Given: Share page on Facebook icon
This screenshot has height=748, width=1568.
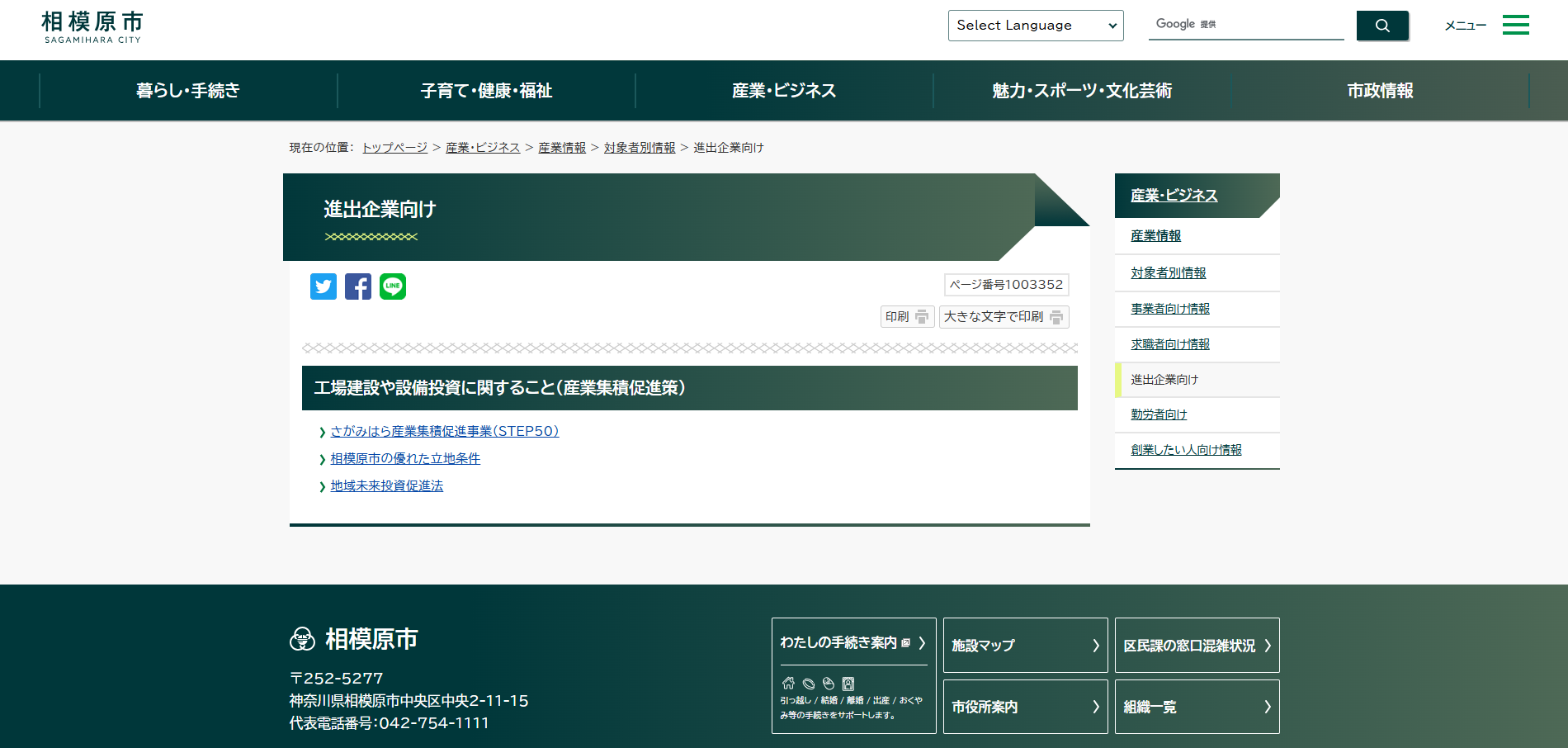Looking at the screenshot, I should (x=358, y=286).
